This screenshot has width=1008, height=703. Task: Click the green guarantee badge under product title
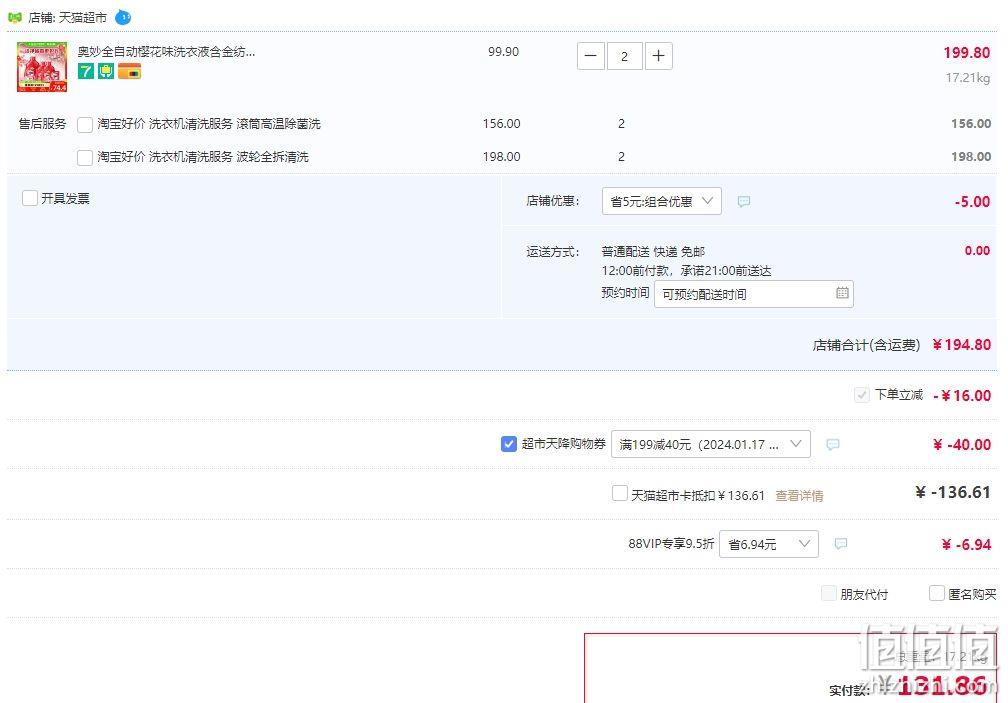[106, 71]
